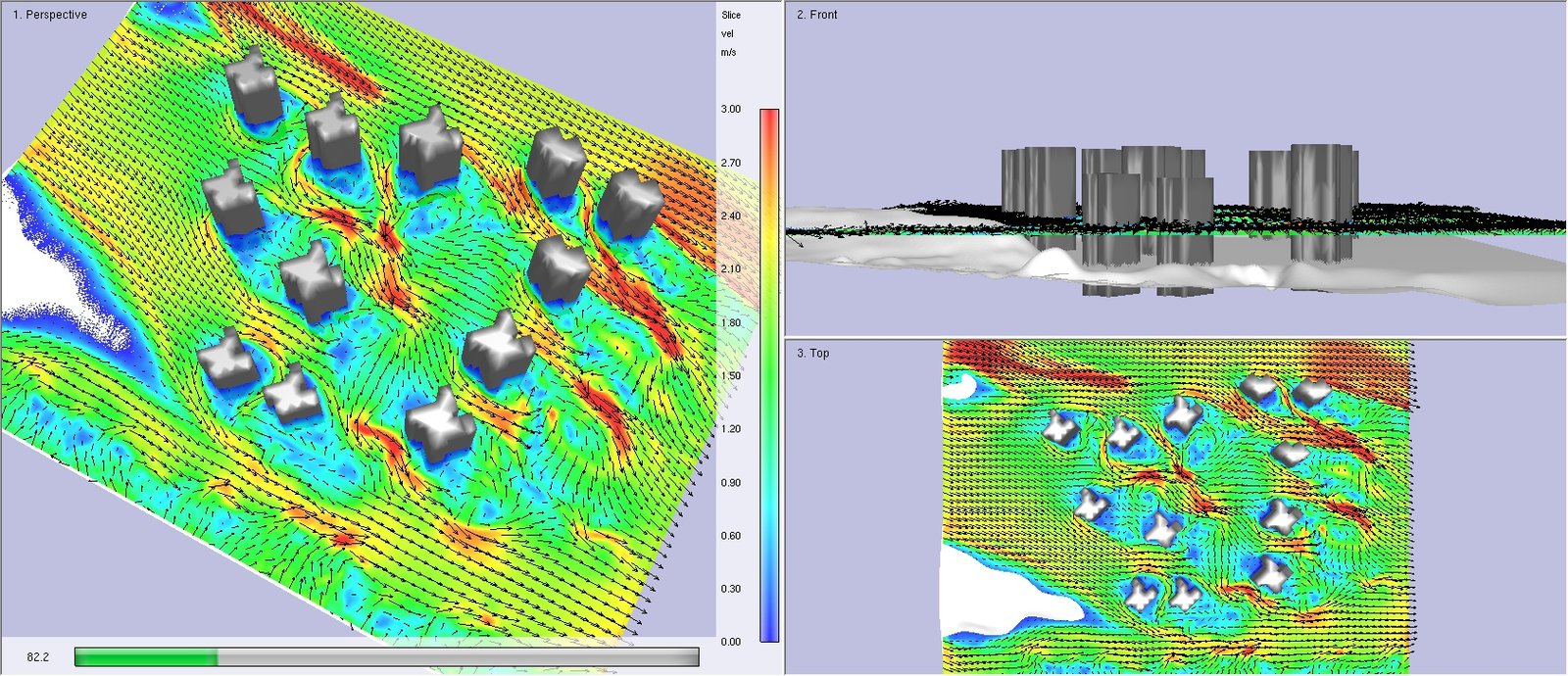The width and height of the screenshot is (1568, 676).
Task: Click the 0.90 legend value
Action: pos(731,482)
